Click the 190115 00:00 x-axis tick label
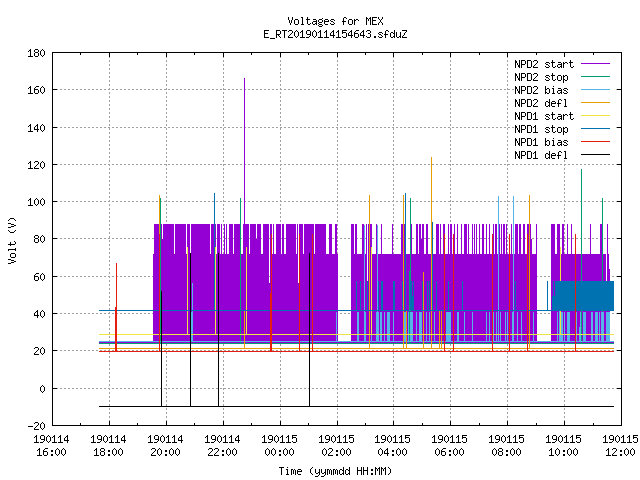 [x=279, y=446]
